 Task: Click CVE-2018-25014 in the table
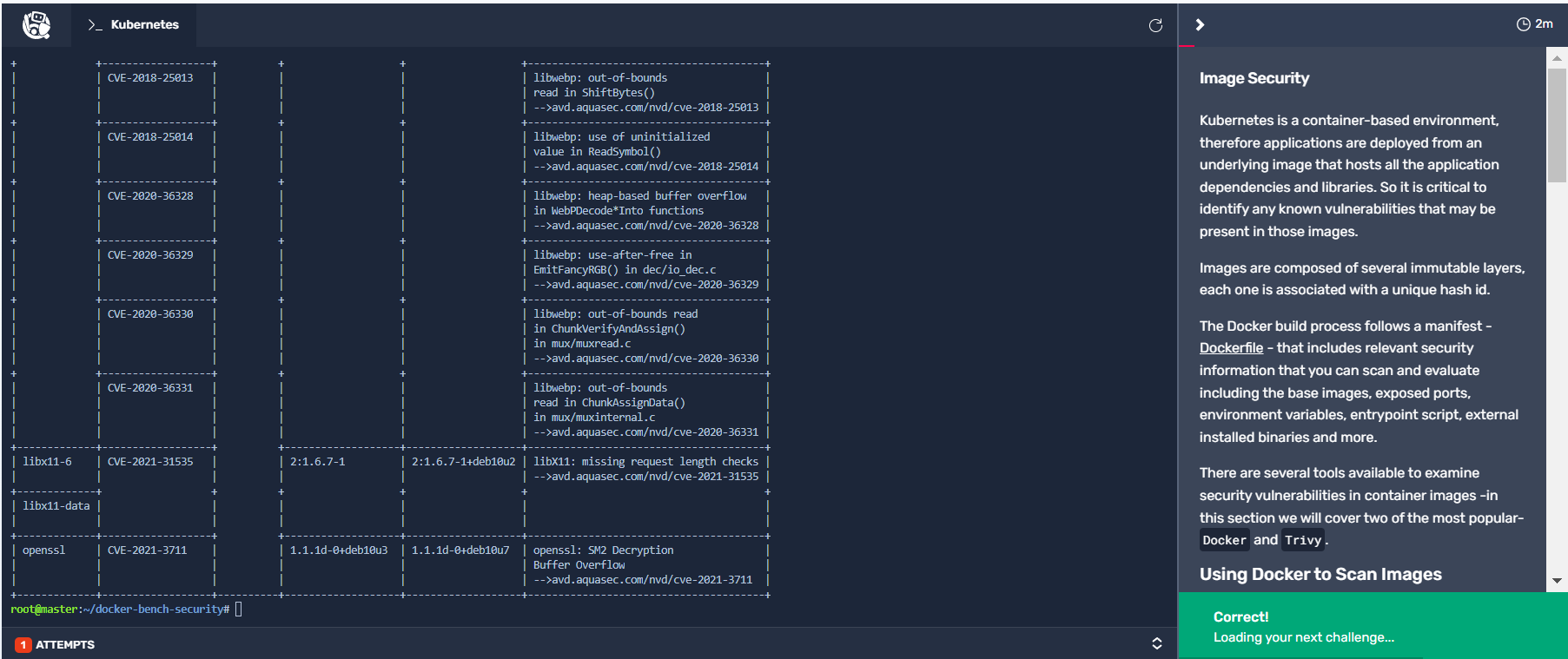150,137
